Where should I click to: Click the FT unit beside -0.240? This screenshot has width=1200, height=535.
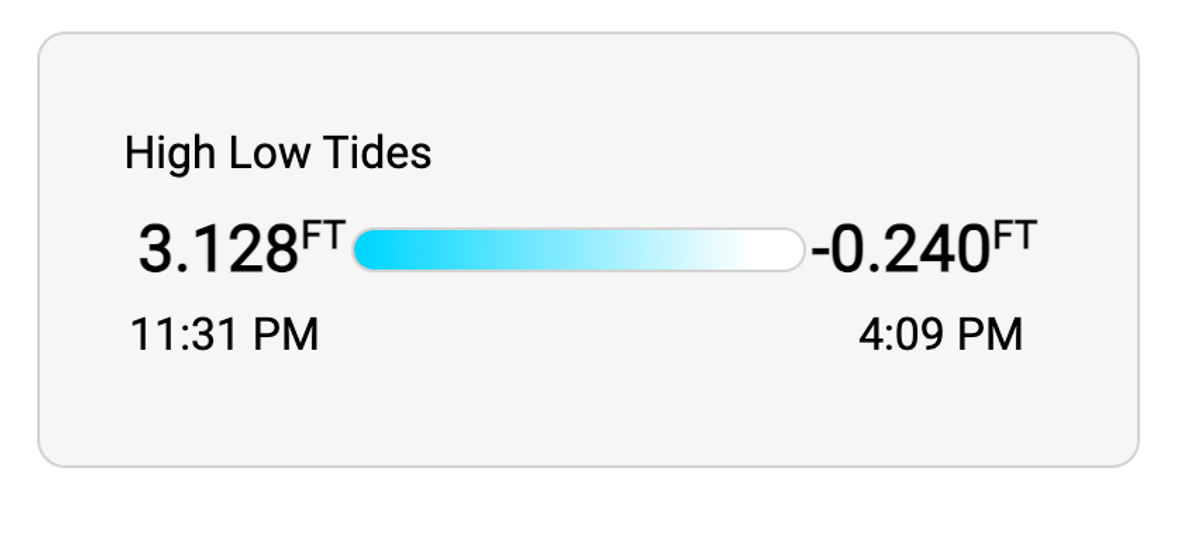tap(1013, 238)
